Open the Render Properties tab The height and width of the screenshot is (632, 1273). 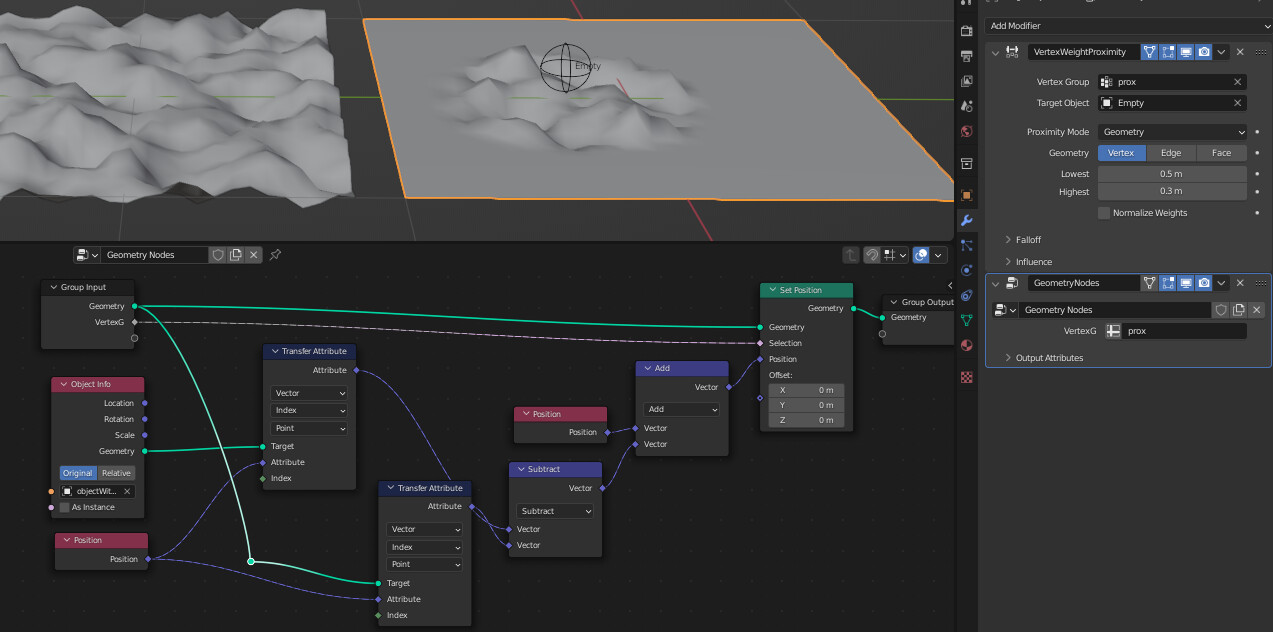coord(965,30)
